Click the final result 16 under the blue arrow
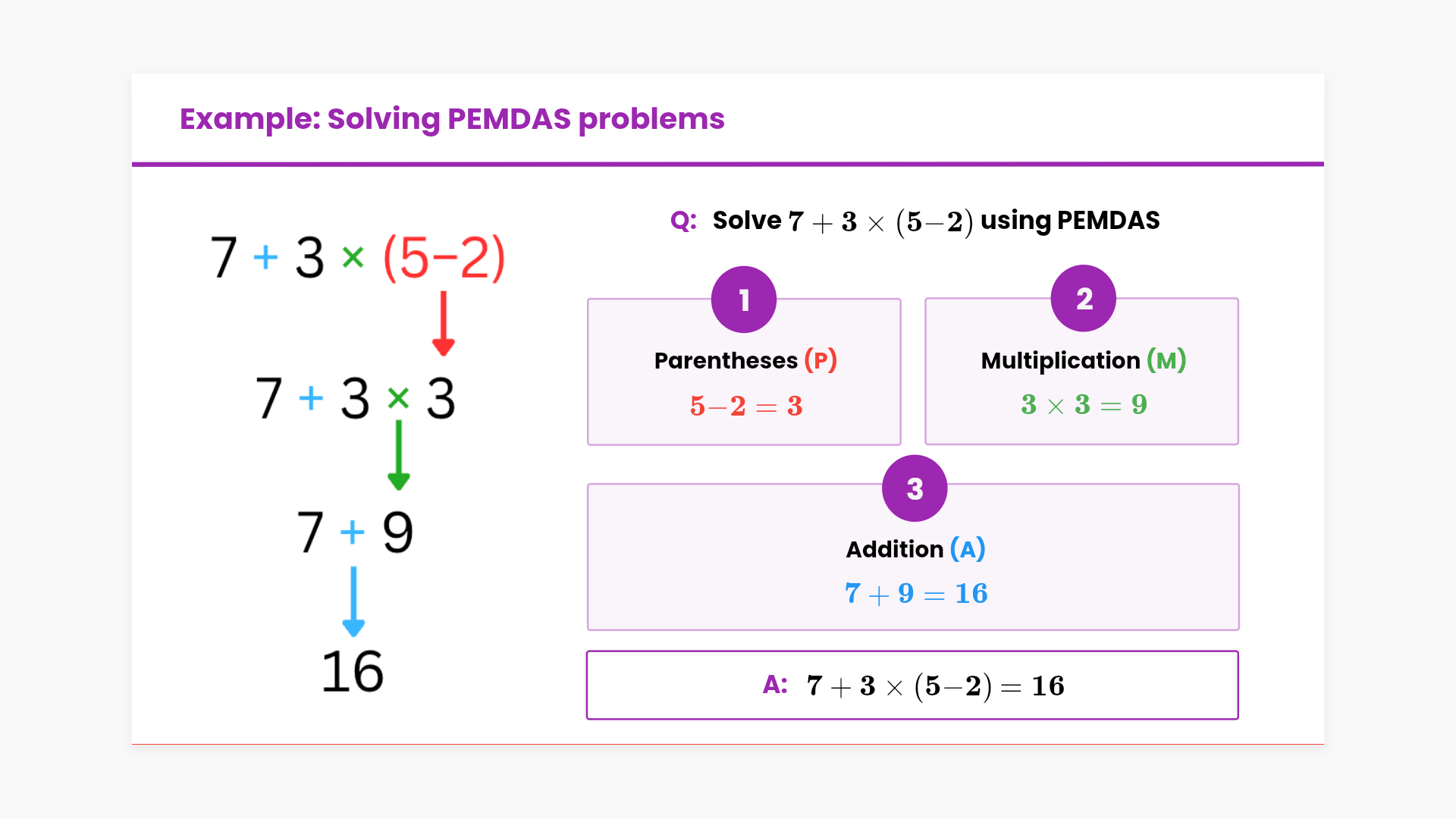The width and height of the screenshot is (1456, 819). point(353,672)
